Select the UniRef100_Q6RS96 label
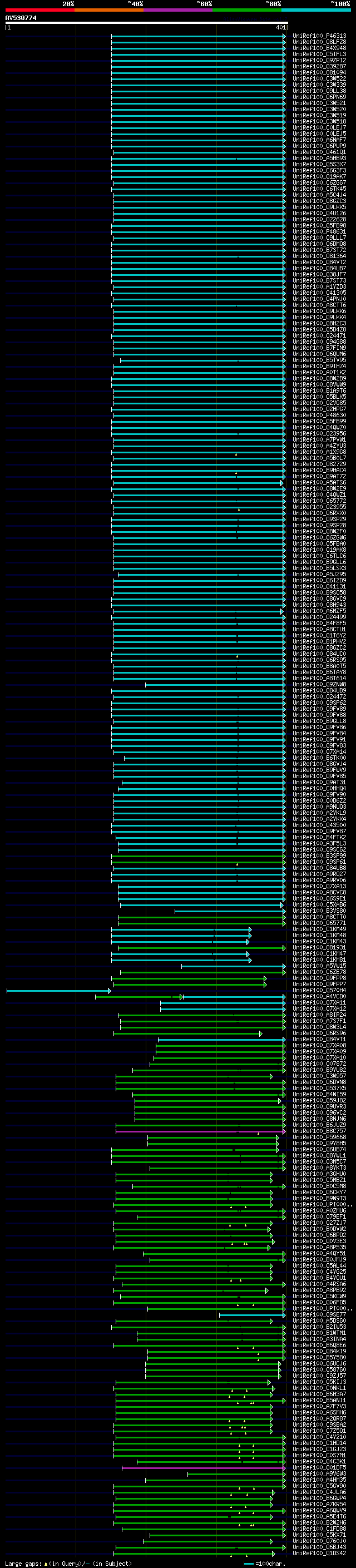 click(x=319, y=1033)
